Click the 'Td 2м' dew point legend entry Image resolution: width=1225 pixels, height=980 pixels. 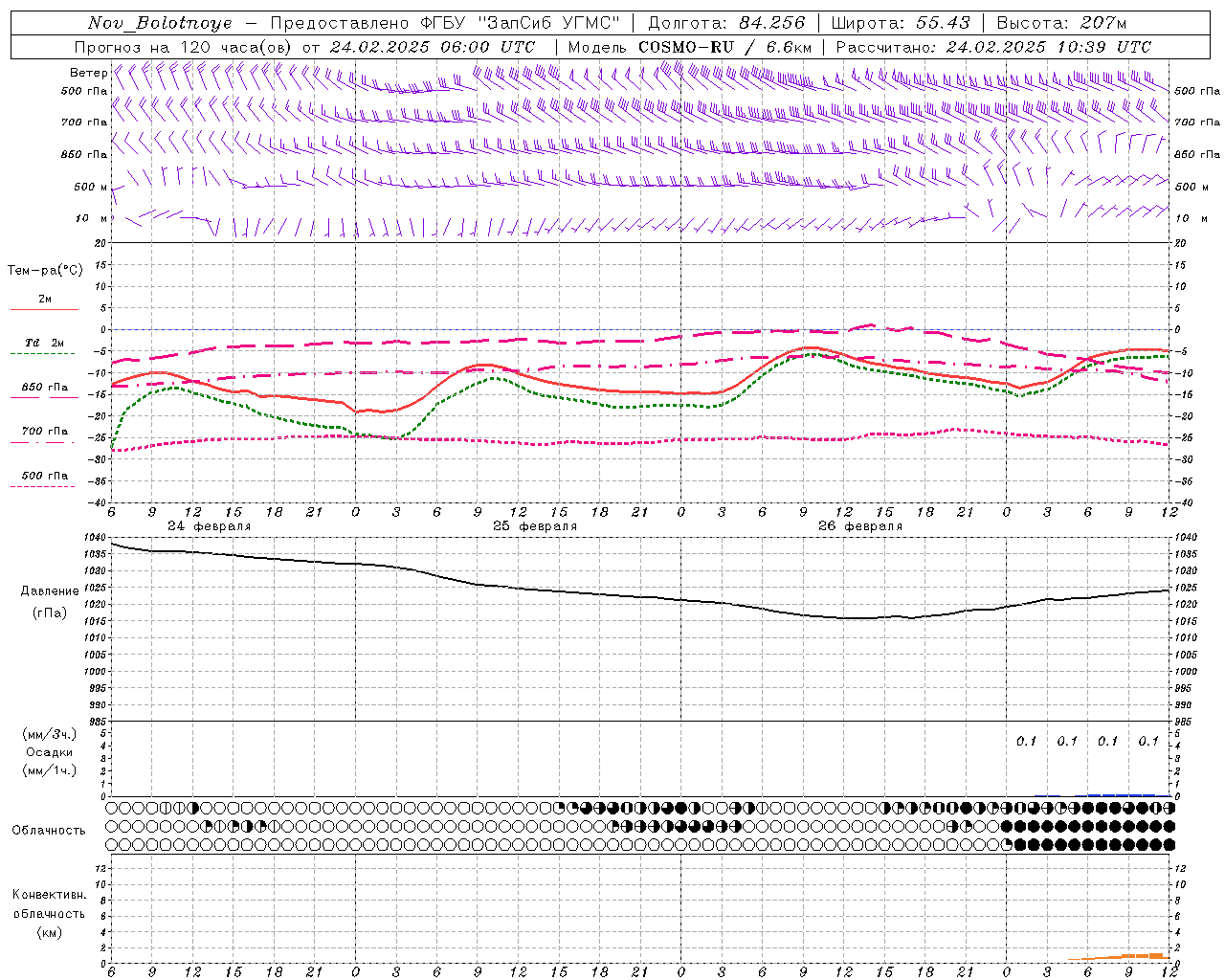click(45, 343)
